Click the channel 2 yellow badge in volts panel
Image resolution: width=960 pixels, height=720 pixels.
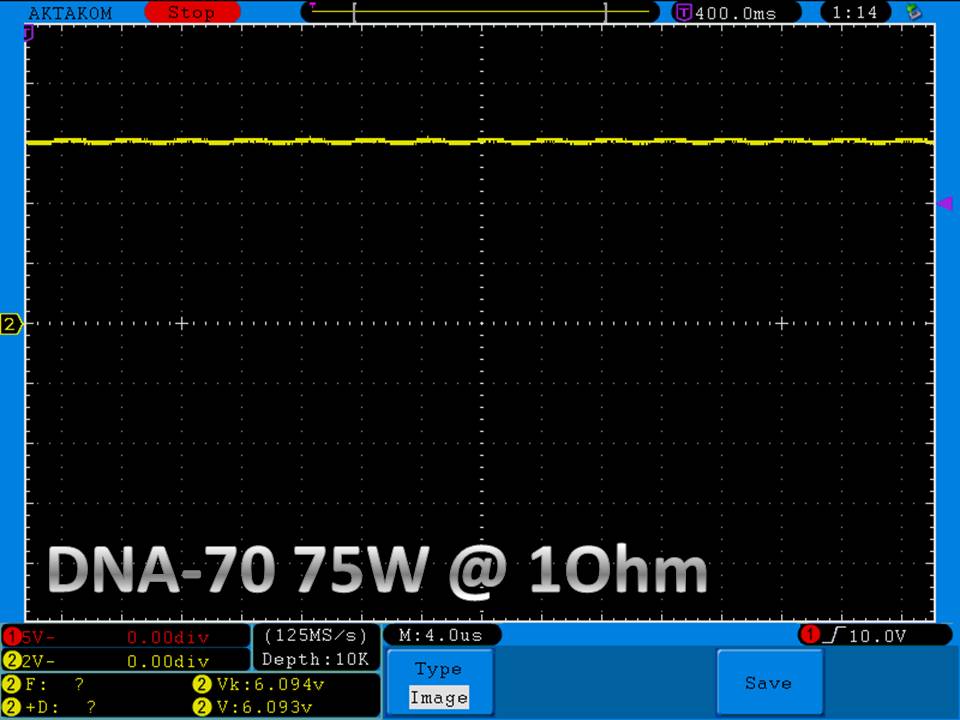pos(12,661)
